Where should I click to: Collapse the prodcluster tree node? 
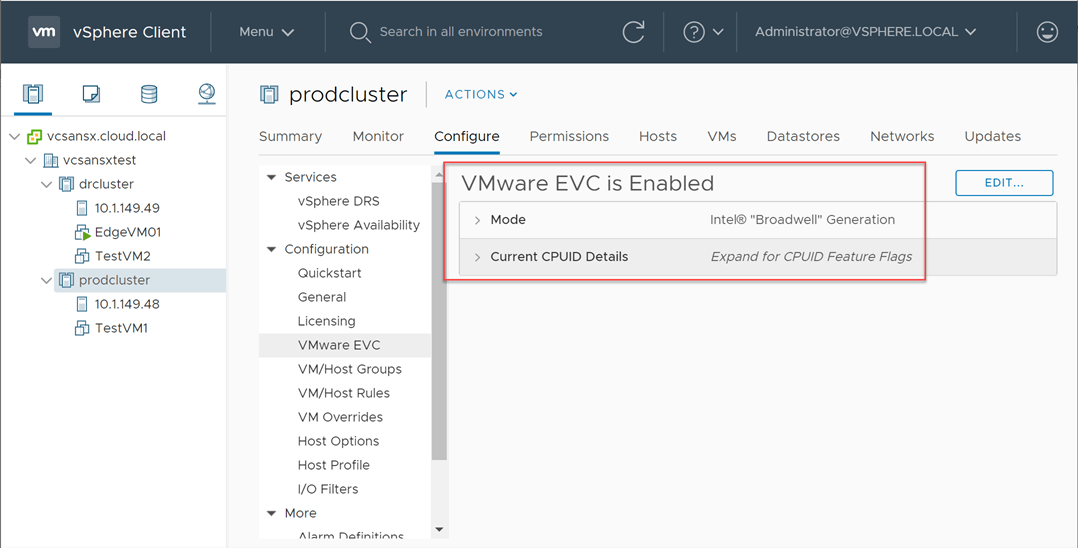(46, 281)
